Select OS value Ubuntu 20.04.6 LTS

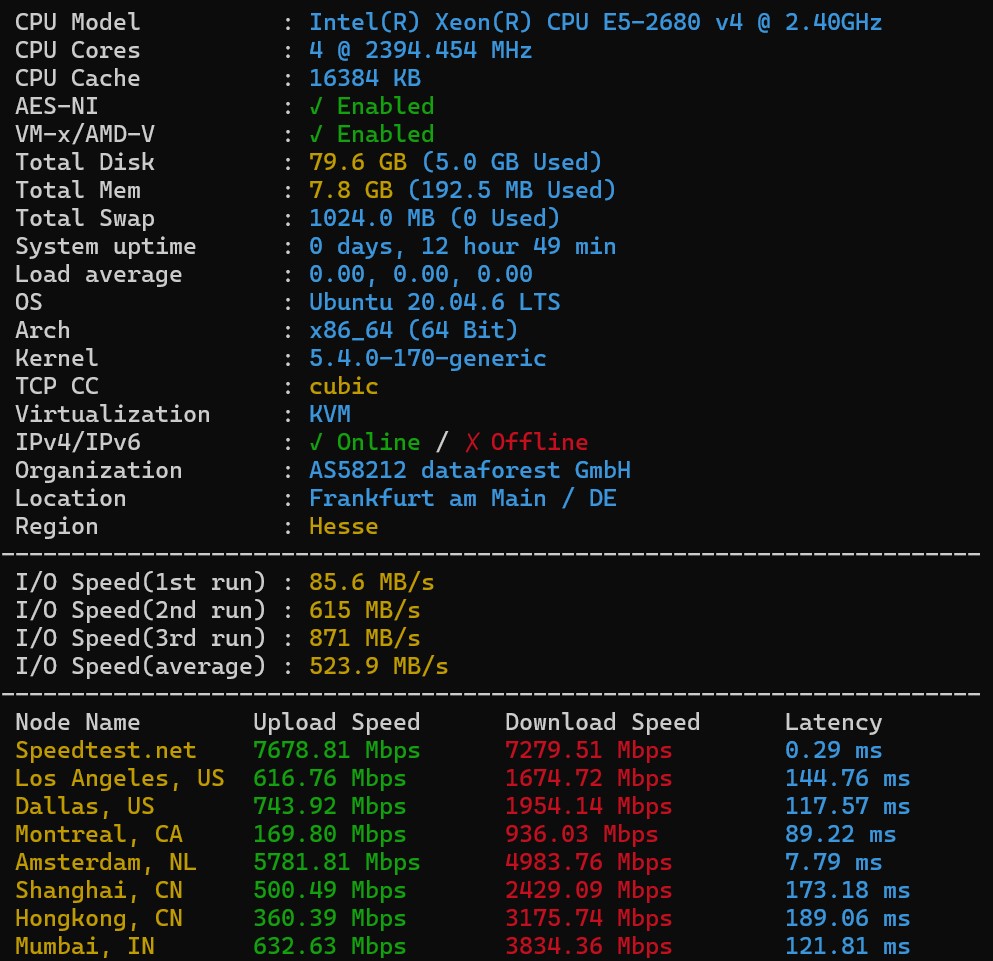pyautogui.click(x=434, y=302)
